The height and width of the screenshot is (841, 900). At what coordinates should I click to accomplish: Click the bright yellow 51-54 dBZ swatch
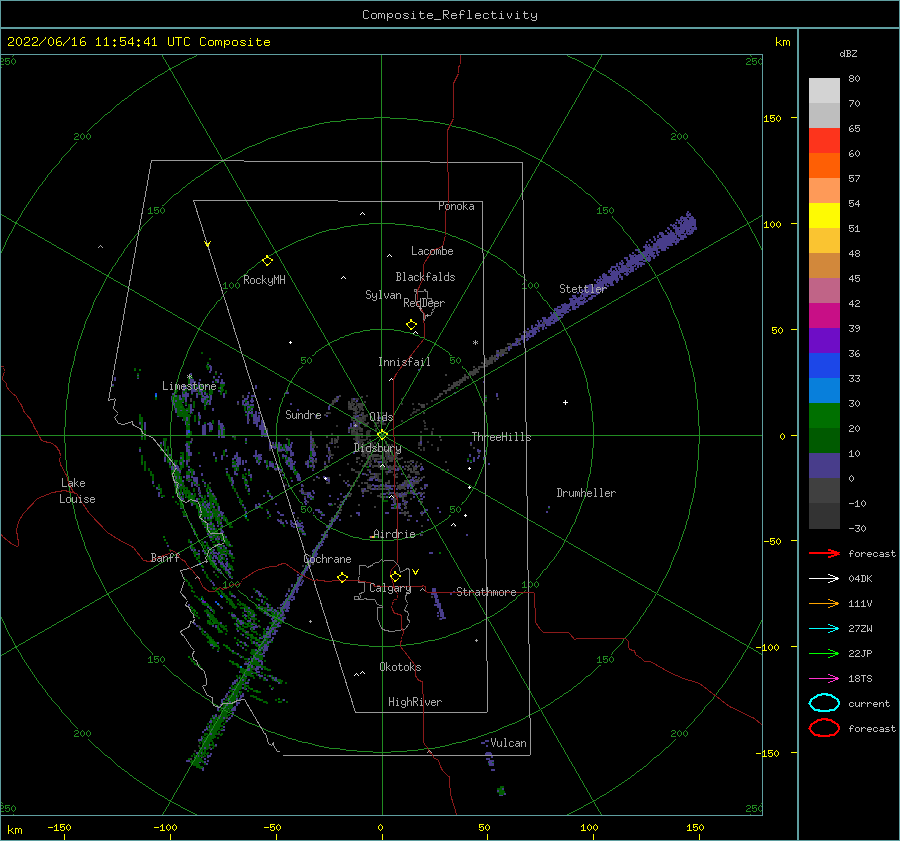click(824, 215)
